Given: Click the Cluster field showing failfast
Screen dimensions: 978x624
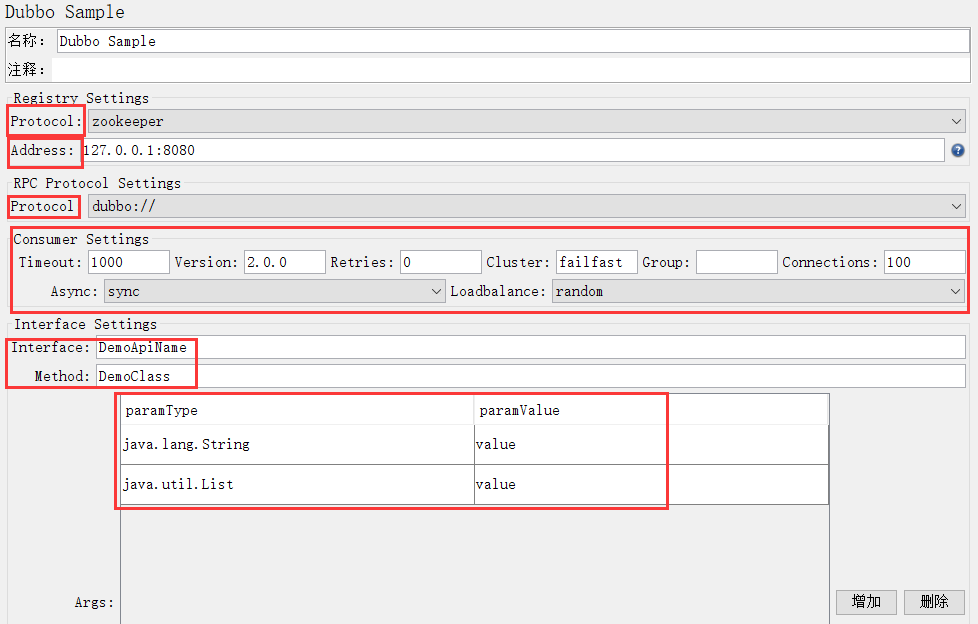Looking at the screenshot, I should (596, 262).
